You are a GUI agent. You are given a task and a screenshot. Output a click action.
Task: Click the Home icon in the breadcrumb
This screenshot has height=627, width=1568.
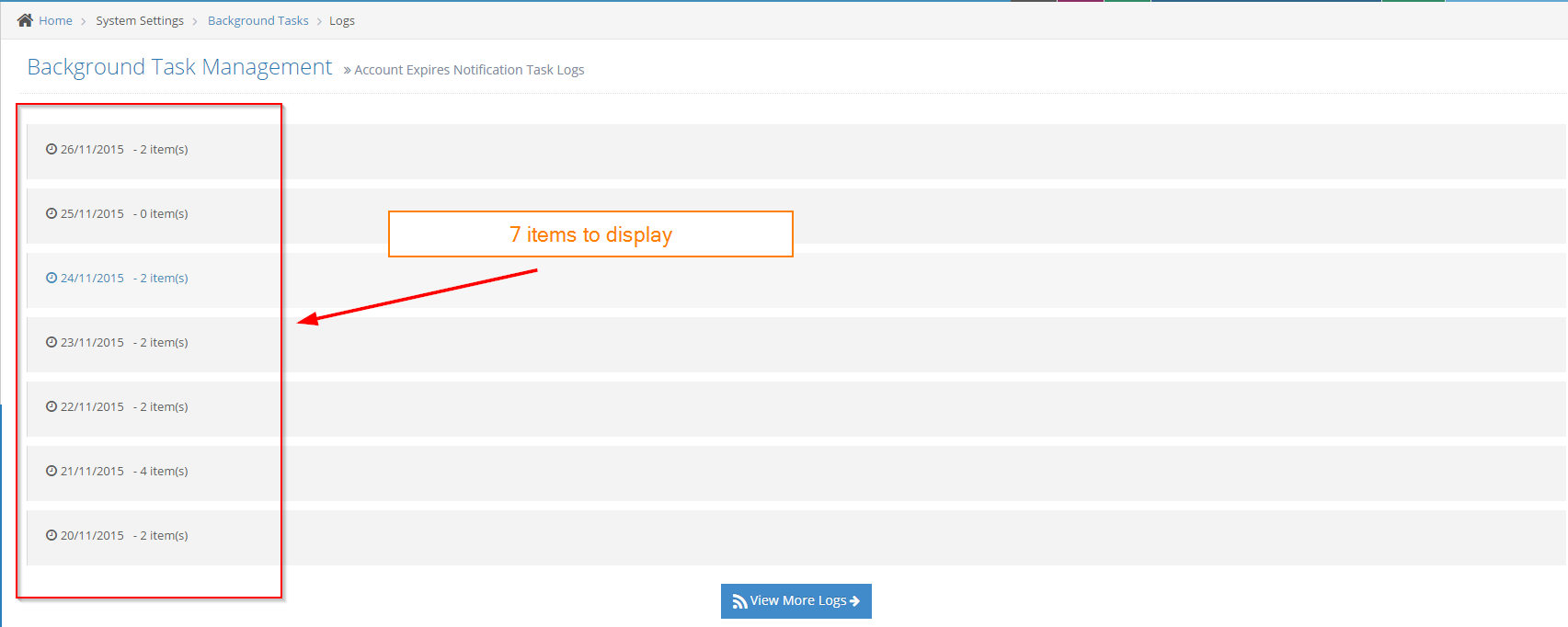[25, 20]
